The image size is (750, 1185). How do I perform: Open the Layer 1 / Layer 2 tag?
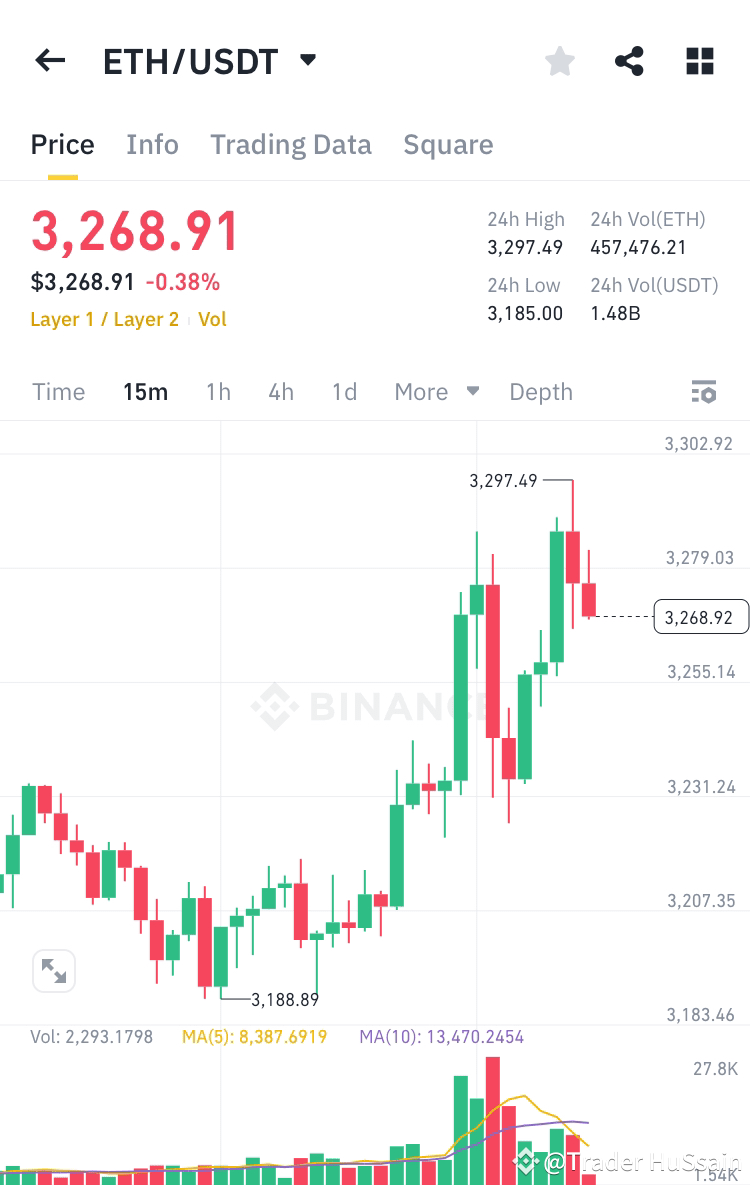pos(104,319)
